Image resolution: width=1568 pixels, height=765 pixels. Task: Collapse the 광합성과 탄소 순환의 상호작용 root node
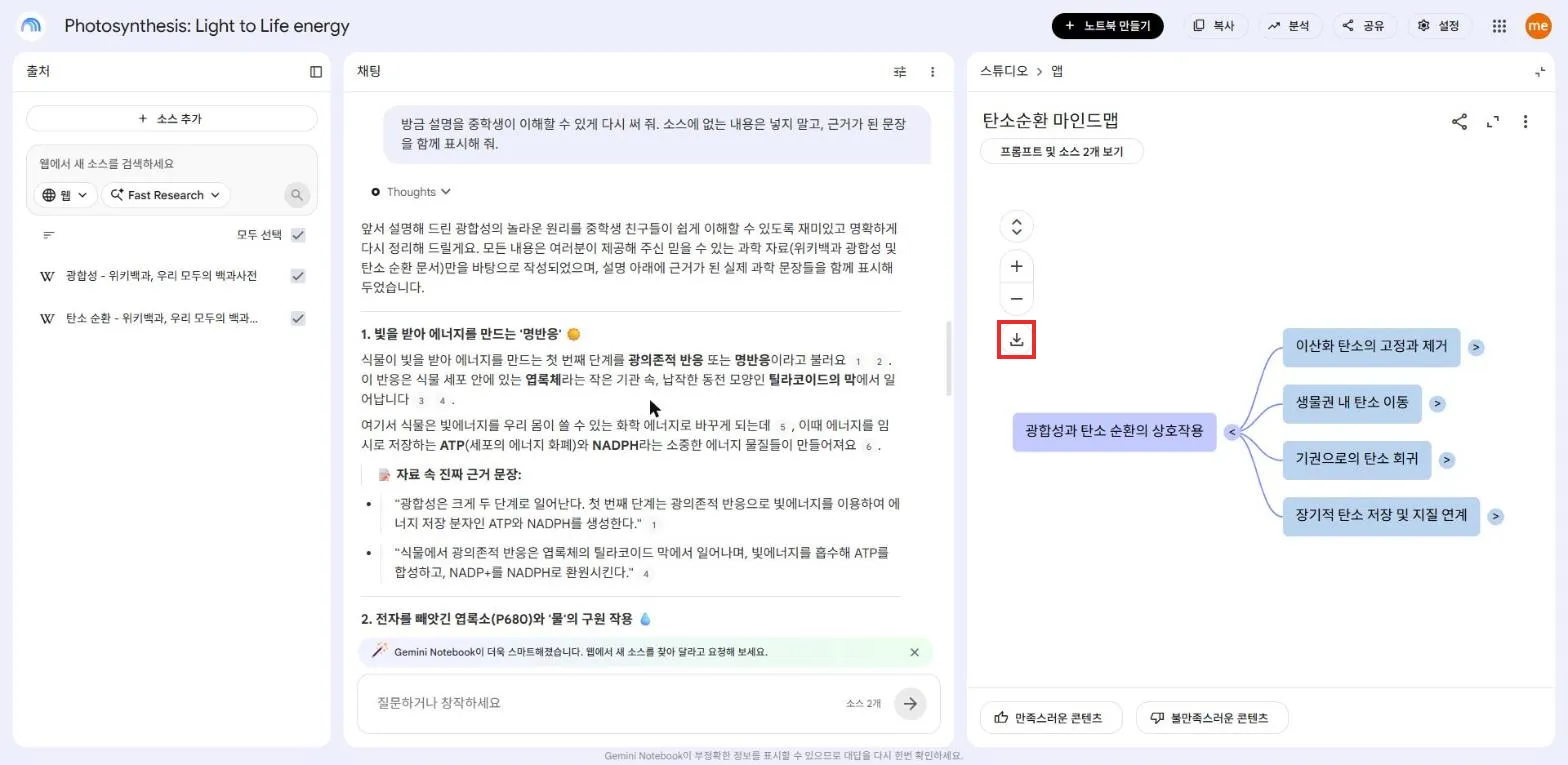[1232, 432]
